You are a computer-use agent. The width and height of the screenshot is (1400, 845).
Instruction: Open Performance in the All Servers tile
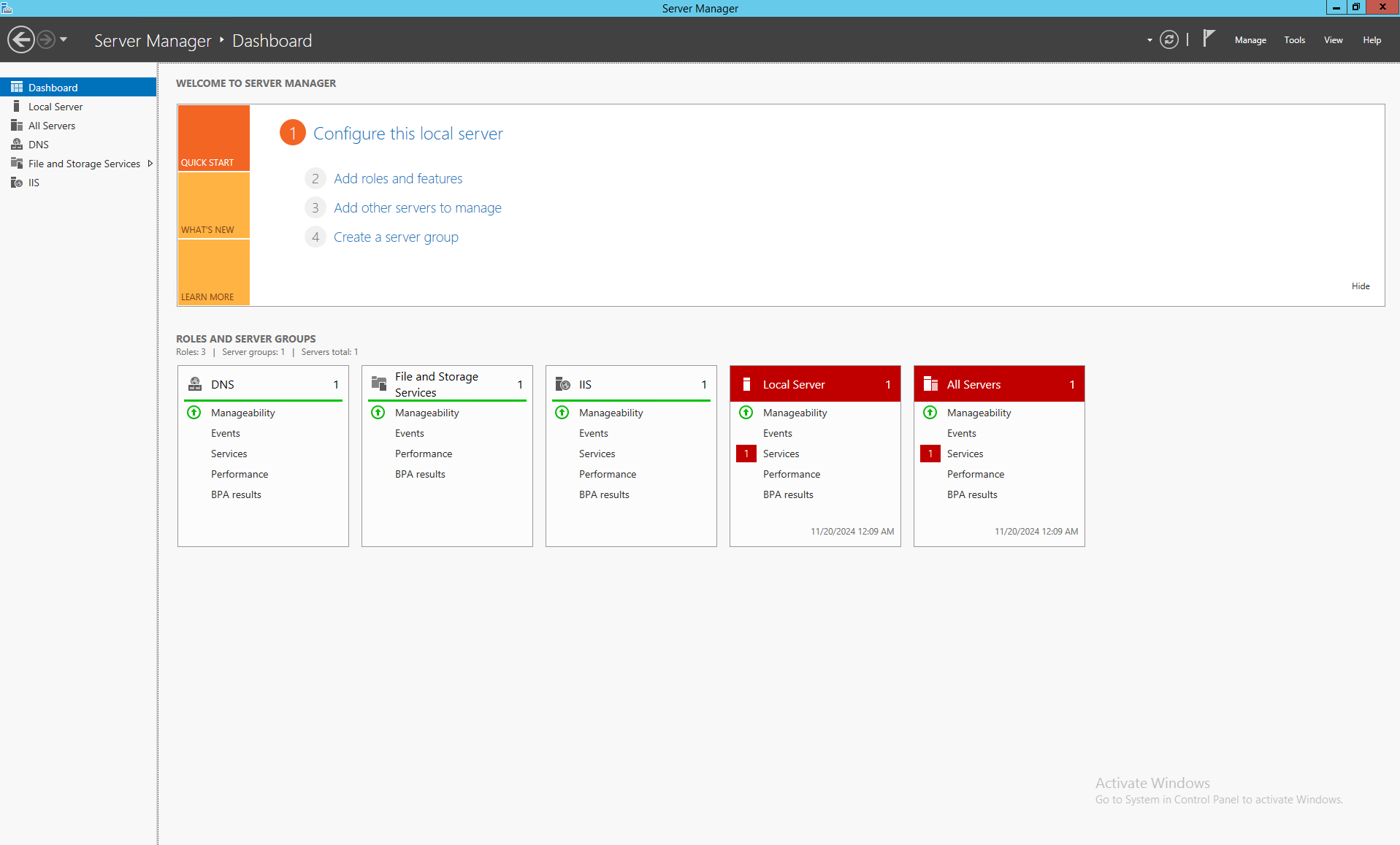[x=976, y=474]
